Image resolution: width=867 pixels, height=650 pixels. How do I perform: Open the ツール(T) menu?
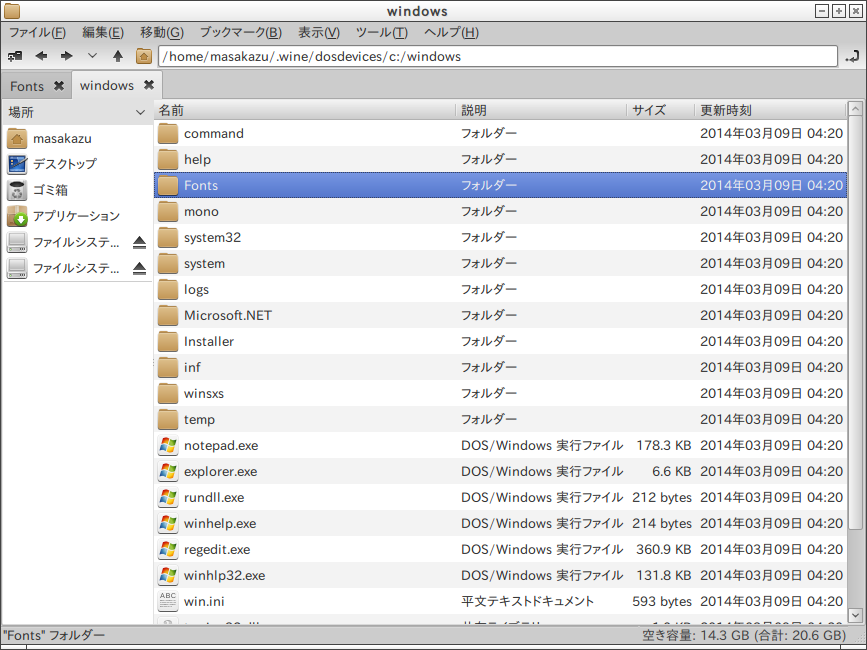[382, 33]
